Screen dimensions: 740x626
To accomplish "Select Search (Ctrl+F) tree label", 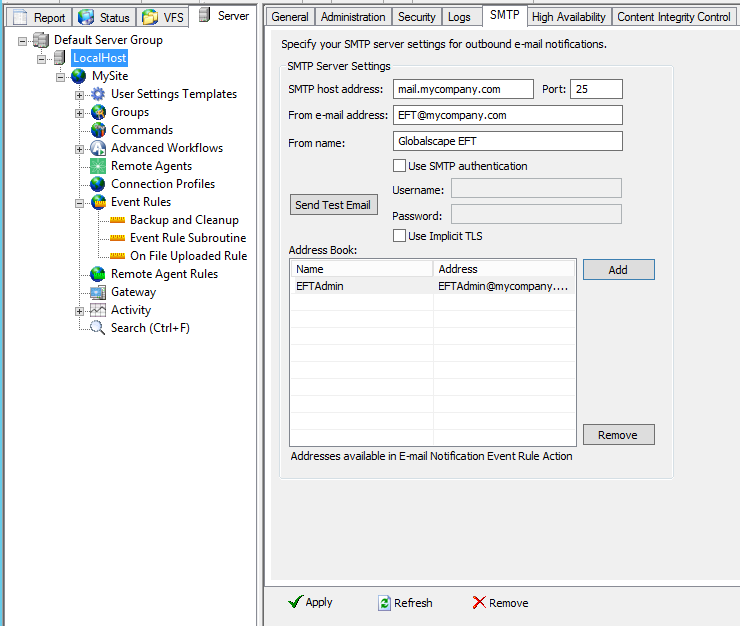I will 150,328.
